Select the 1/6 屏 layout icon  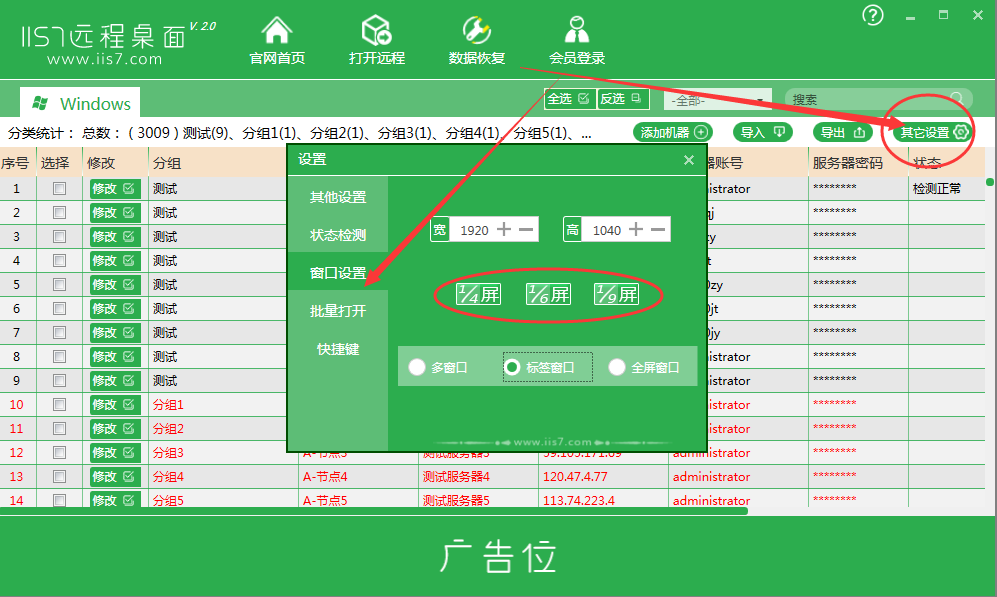point(547,294)
